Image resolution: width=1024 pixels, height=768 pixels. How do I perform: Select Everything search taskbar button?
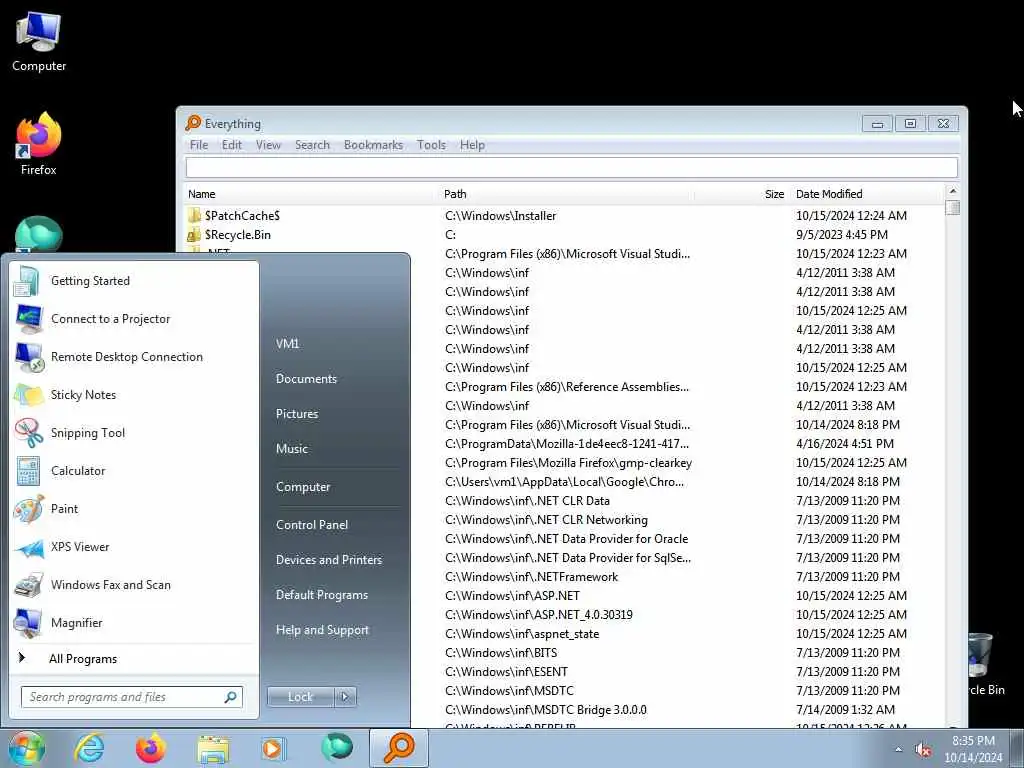[399, 748]
